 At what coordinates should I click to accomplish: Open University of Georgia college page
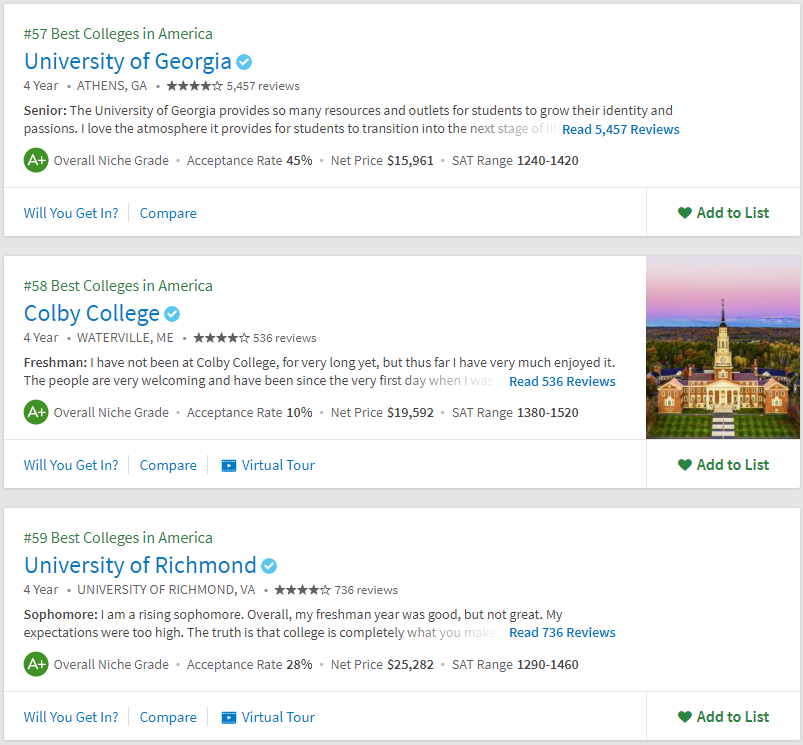[128, 61]
